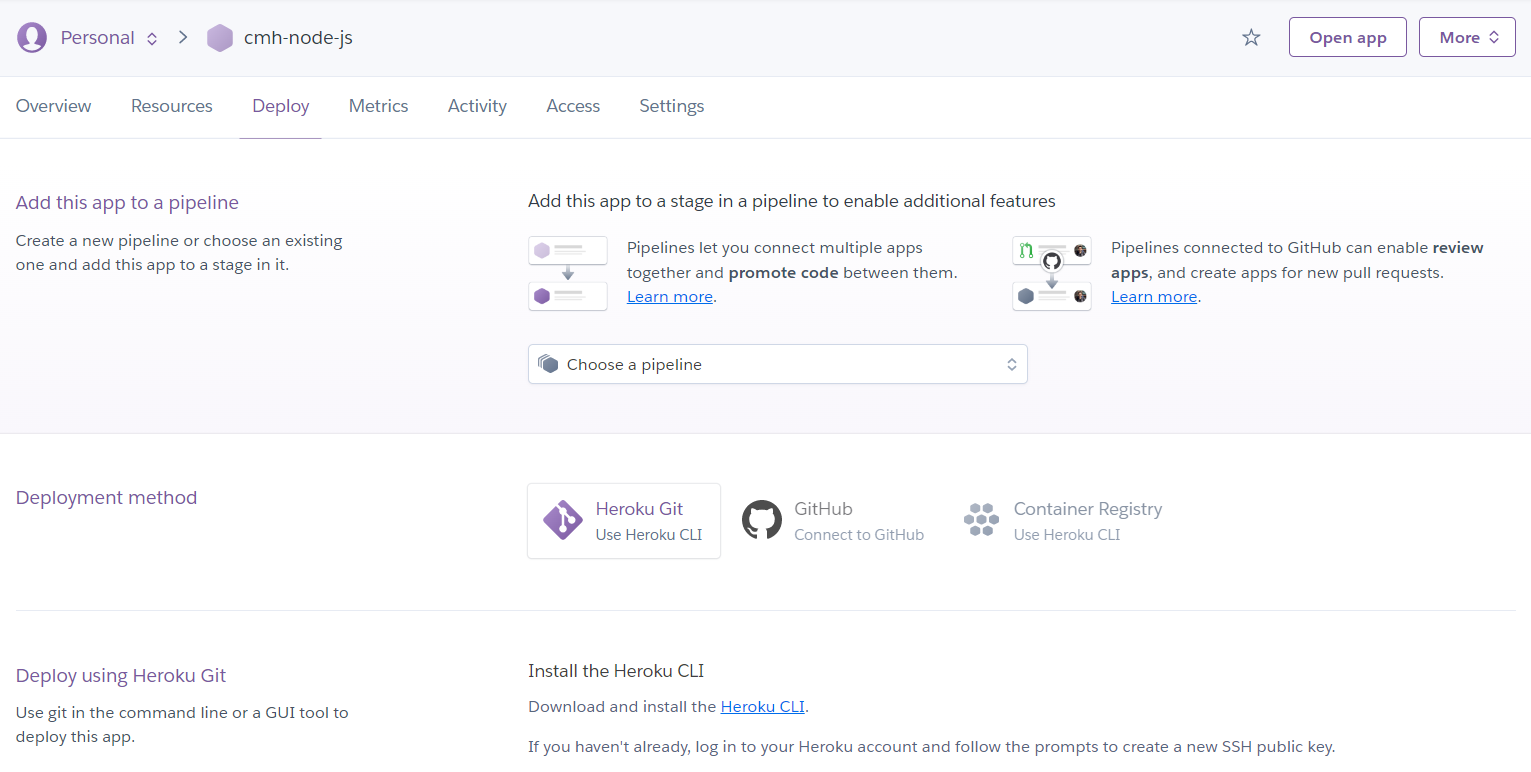Open Learn more about promoting code

coord(670,297)
